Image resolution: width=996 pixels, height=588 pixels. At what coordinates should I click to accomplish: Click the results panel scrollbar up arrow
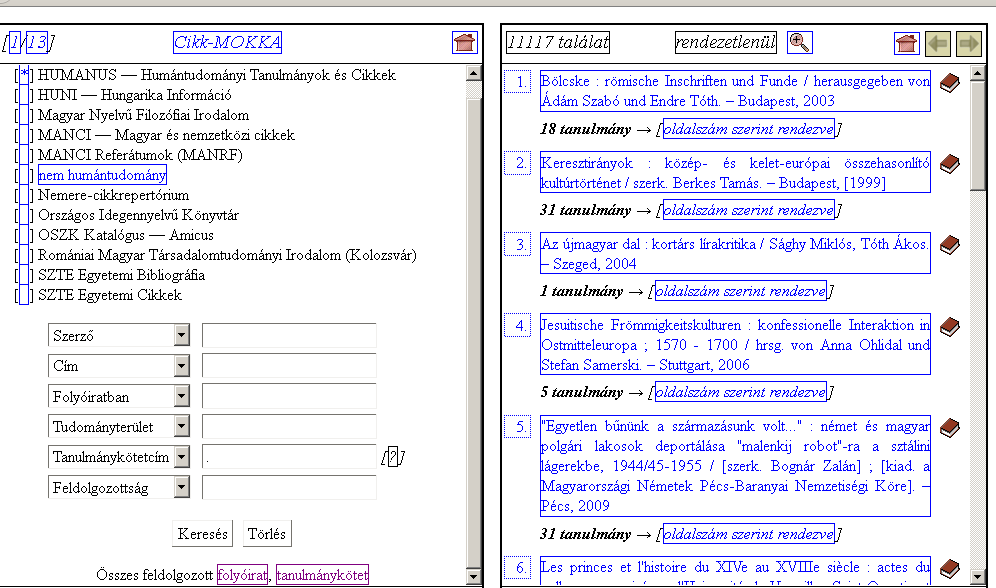coord(978,73)
